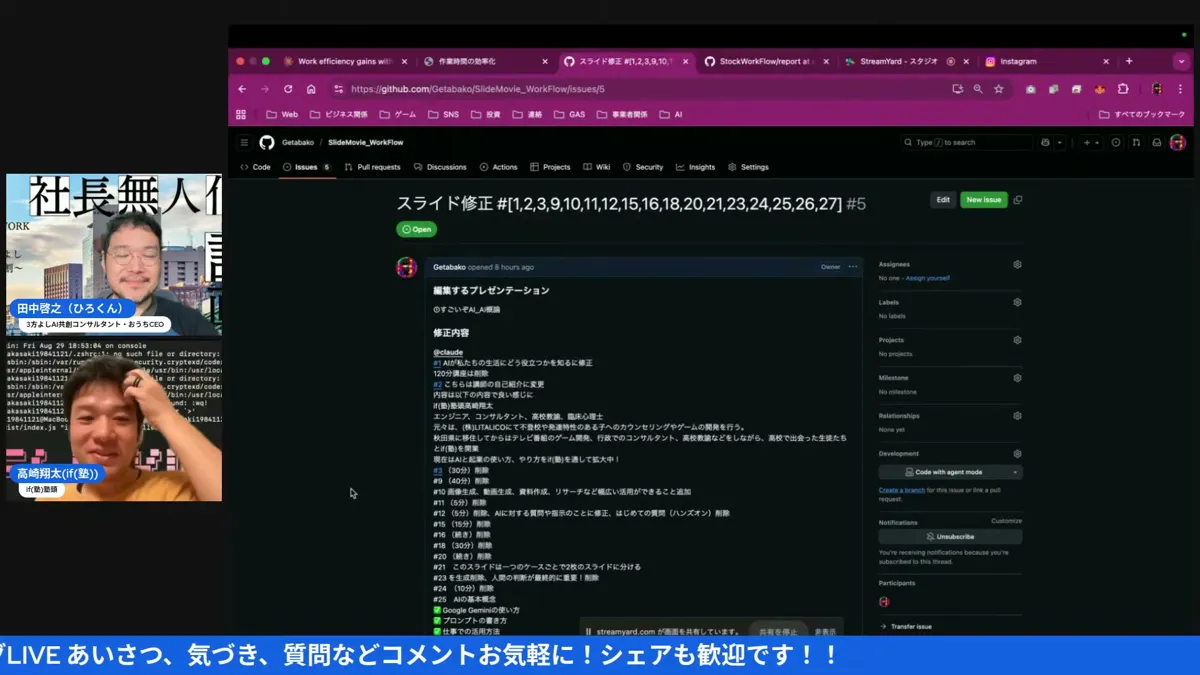Click Getabako avatar beside the comment
The image size is (1200, 675).
(406, 267)
